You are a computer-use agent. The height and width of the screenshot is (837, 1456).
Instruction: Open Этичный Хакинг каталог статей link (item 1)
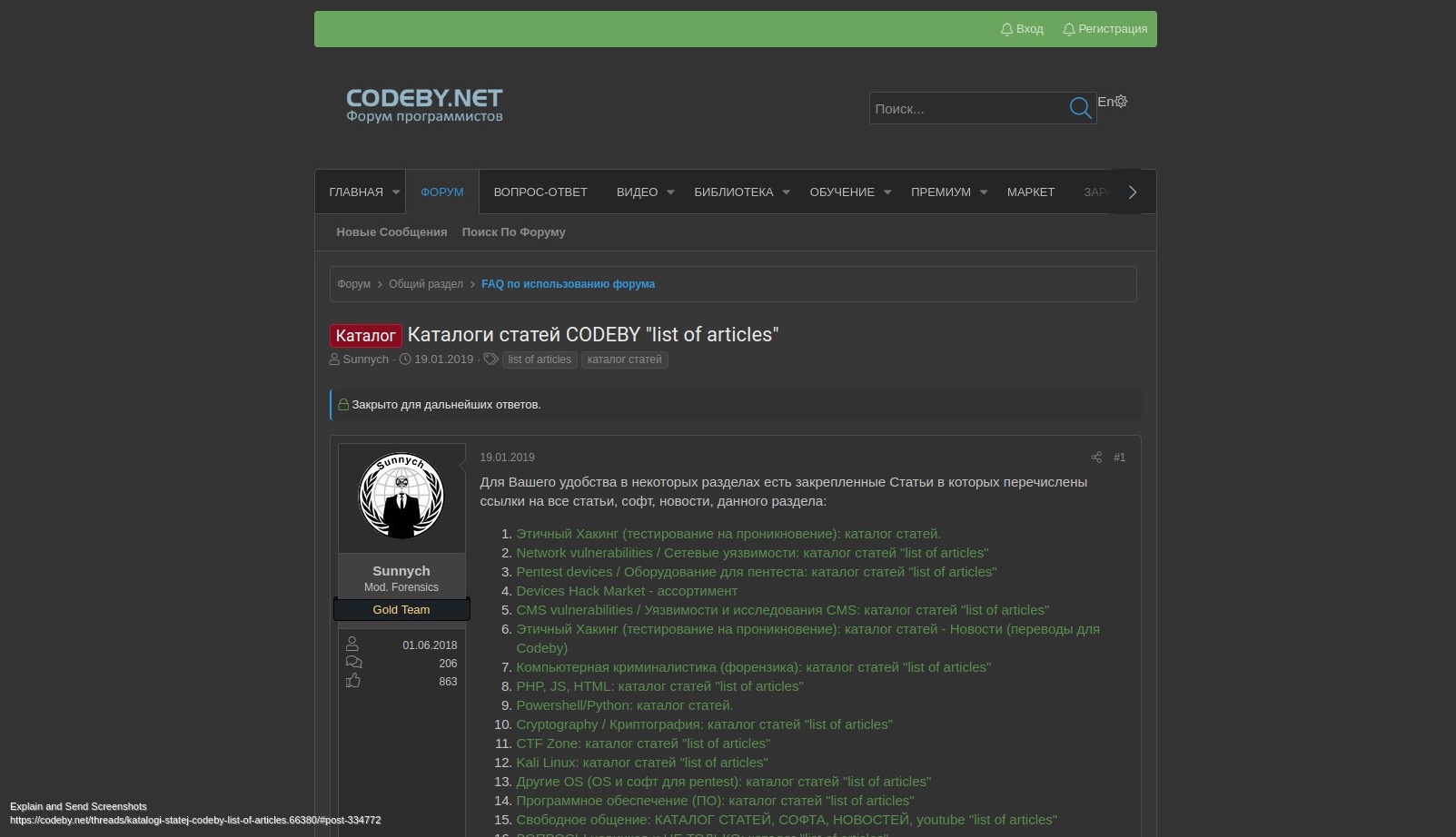click(x=728, y=534)
